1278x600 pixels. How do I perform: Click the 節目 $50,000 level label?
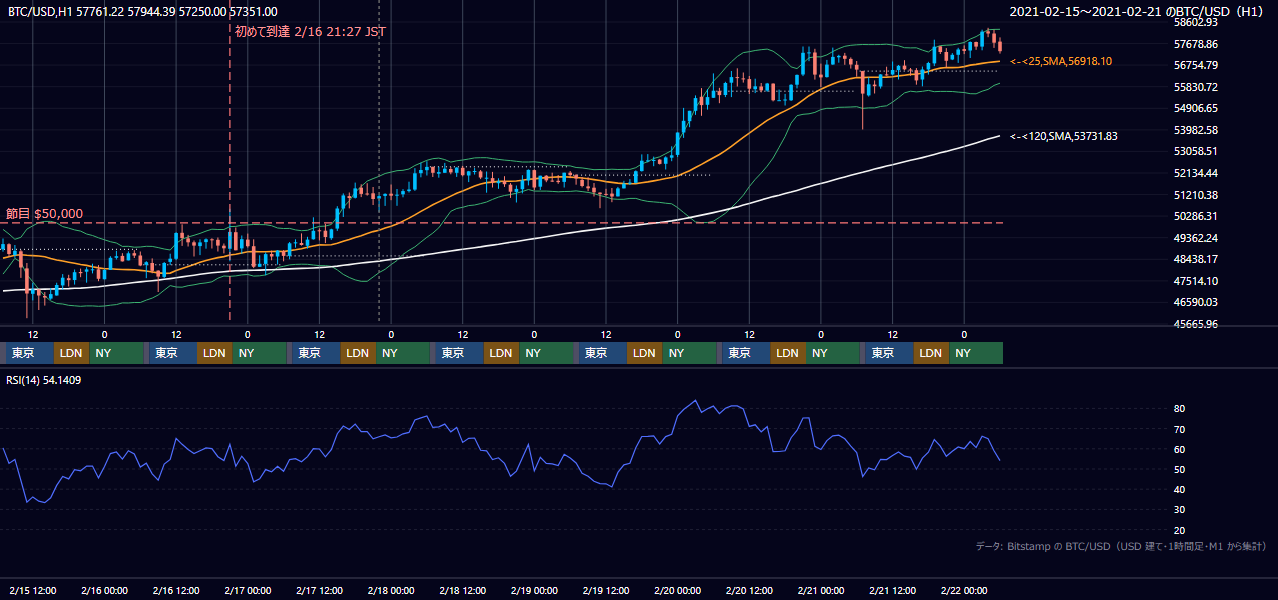tap(44, 213)
